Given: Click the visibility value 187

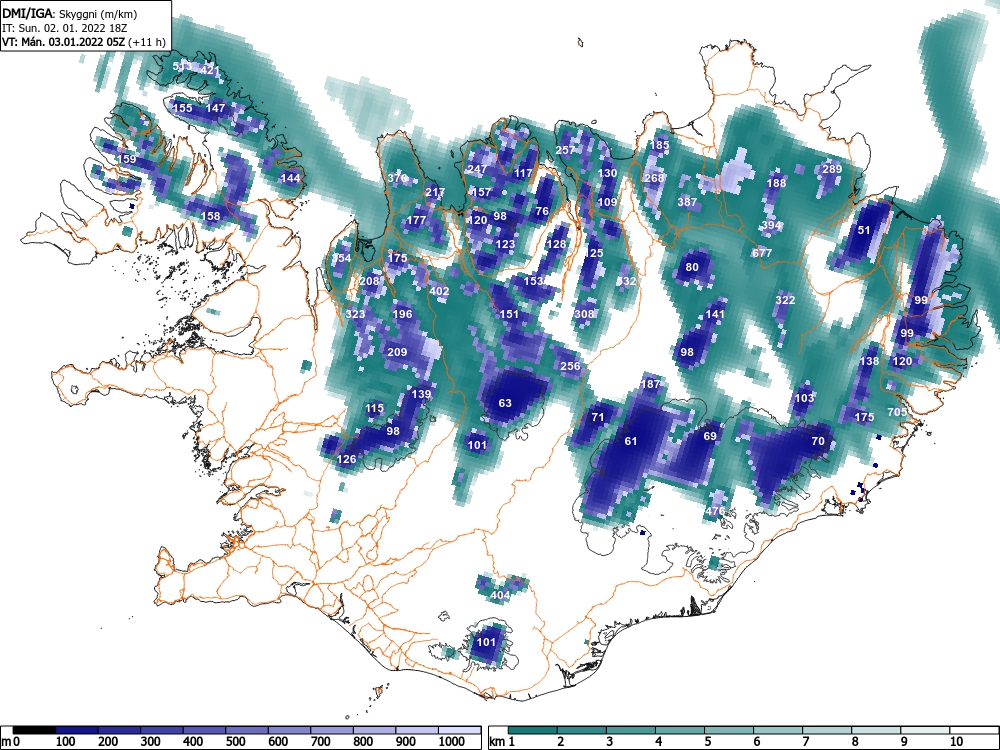Looking at the screenshot, I should (650, 384).
